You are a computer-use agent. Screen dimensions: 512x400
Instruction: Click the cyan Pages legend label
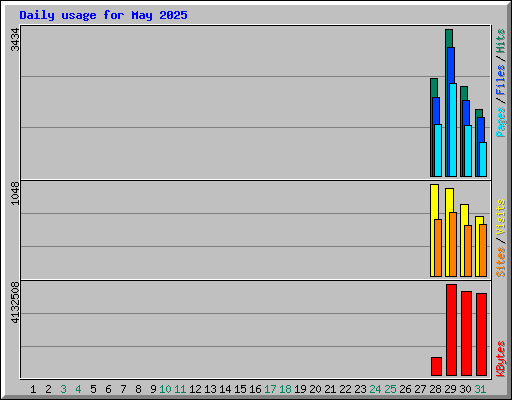(500, 122)
